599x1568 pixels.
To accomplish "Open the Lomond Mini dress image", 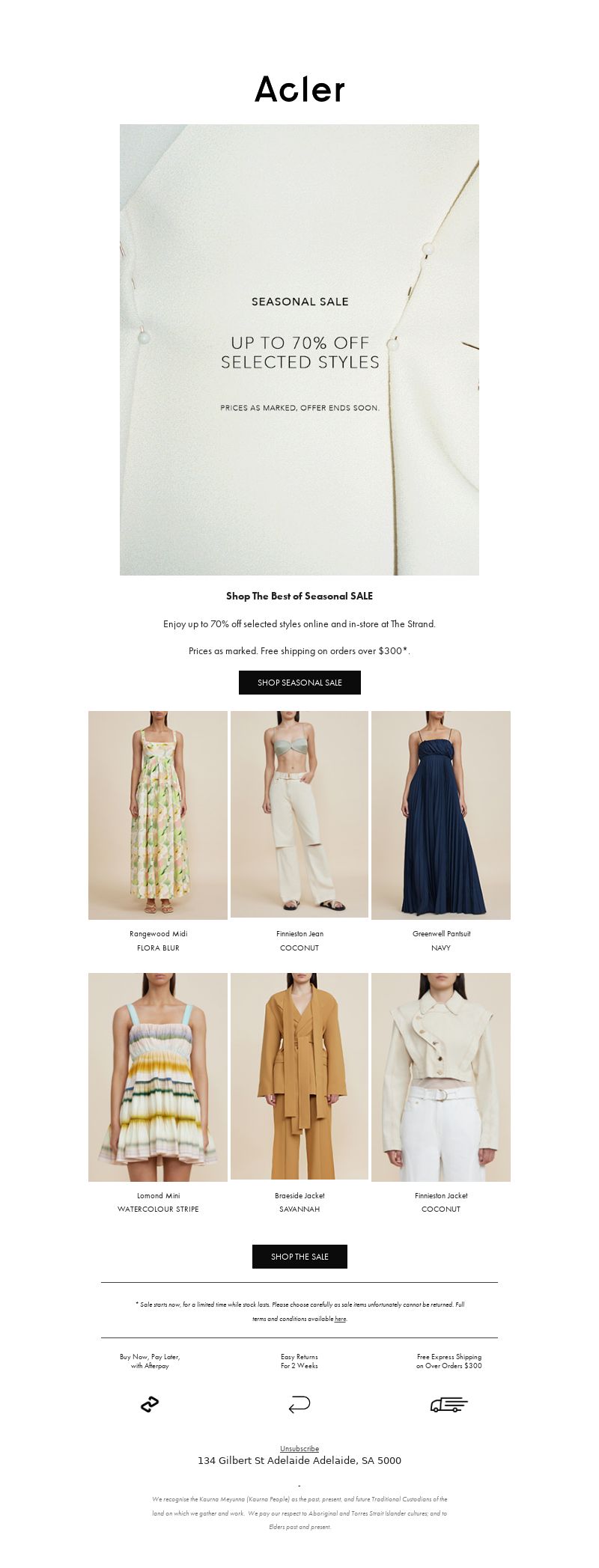I will [158, 1077].
